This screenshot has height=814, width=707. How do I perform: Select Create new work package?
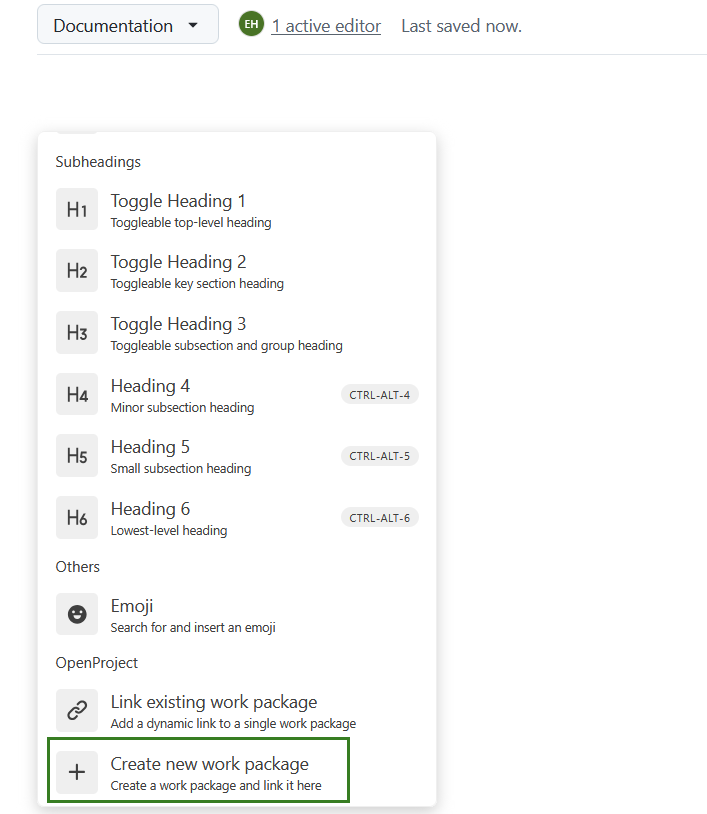[198, 770]
